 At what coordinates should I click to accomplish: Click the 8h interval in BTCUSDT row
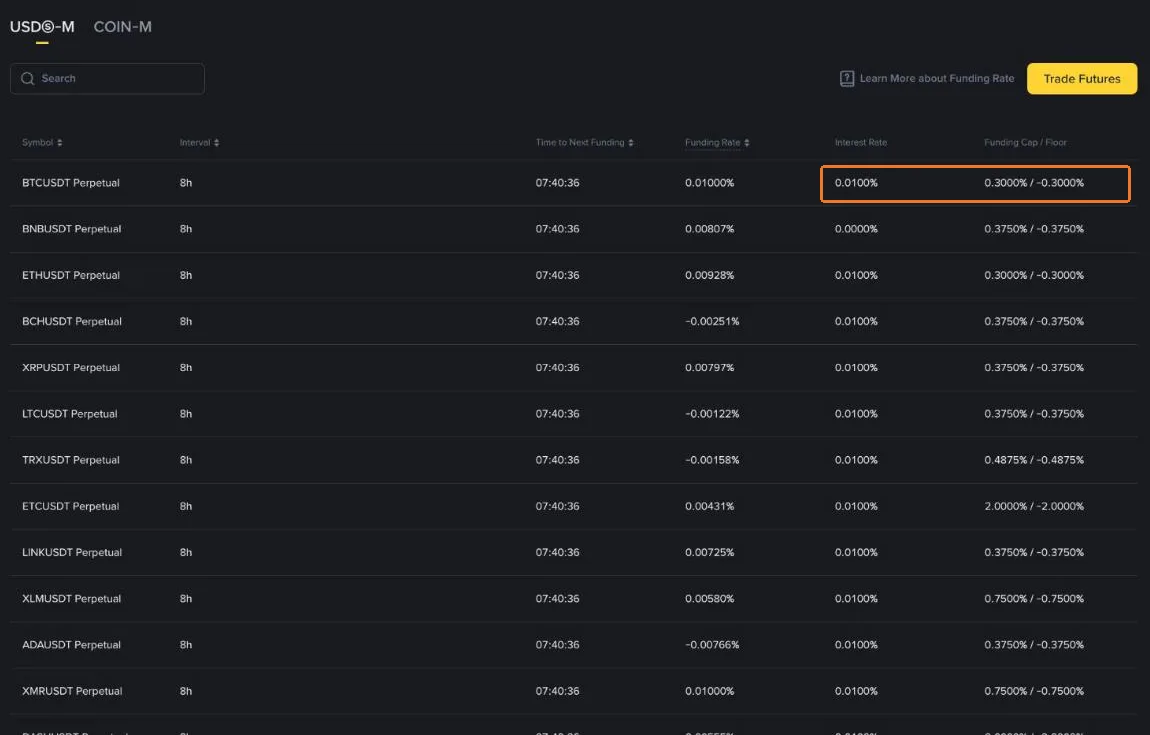[186, 183]
